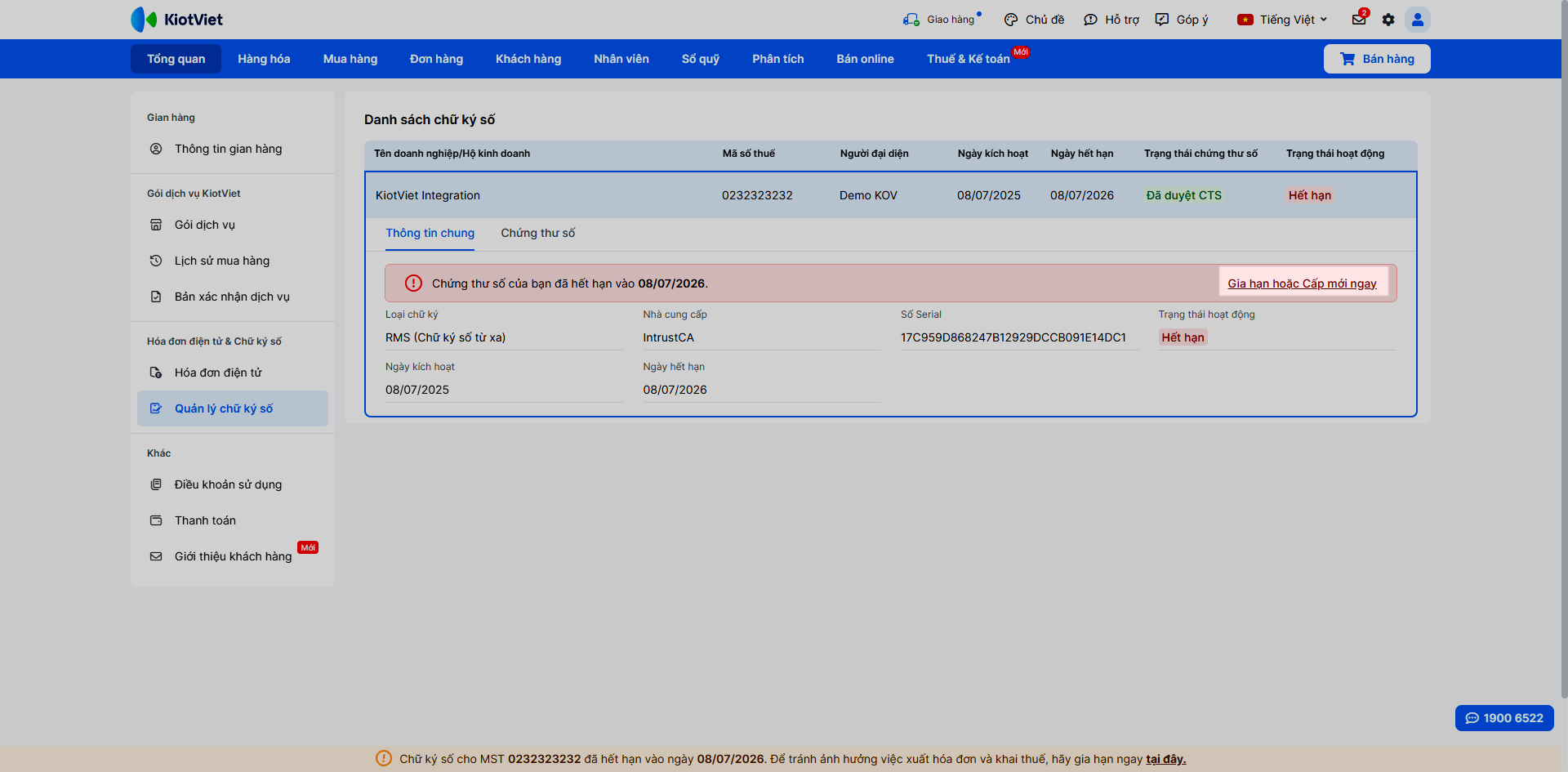Open Giao hàng delivery icon
This screenshot has width=1568, height=772.
pos(911,20)
